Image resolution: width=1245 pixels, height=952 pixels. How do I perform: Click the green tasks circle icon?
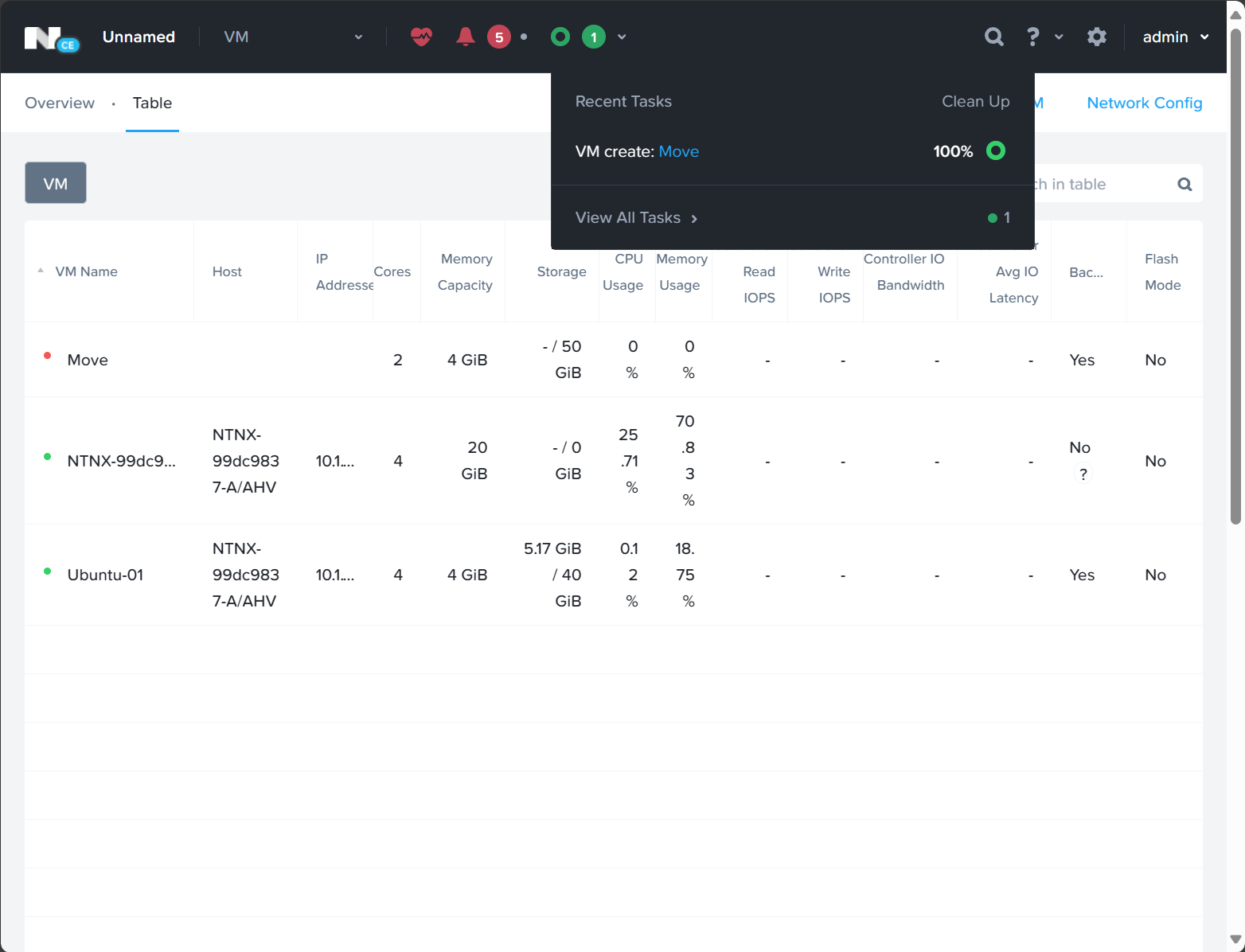point(560,37)
